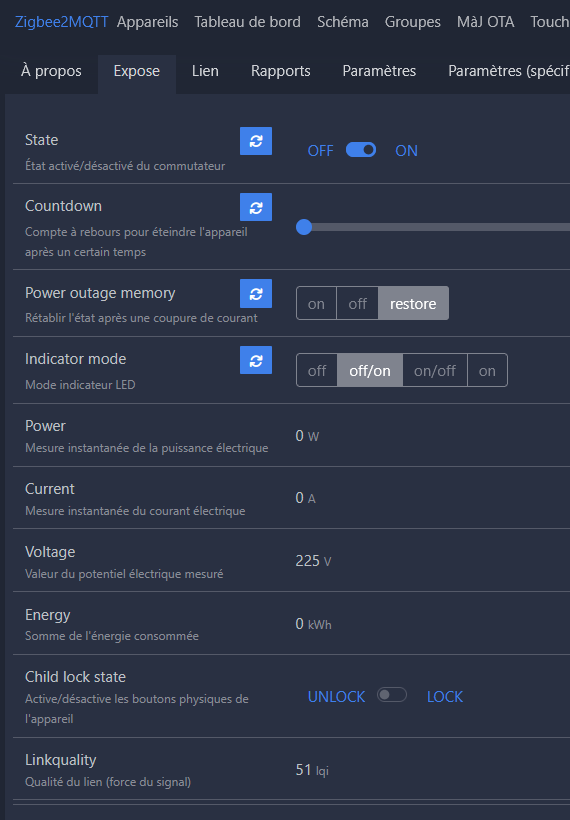Open Tableau de bord in navigation

click(x=247, y=22)
